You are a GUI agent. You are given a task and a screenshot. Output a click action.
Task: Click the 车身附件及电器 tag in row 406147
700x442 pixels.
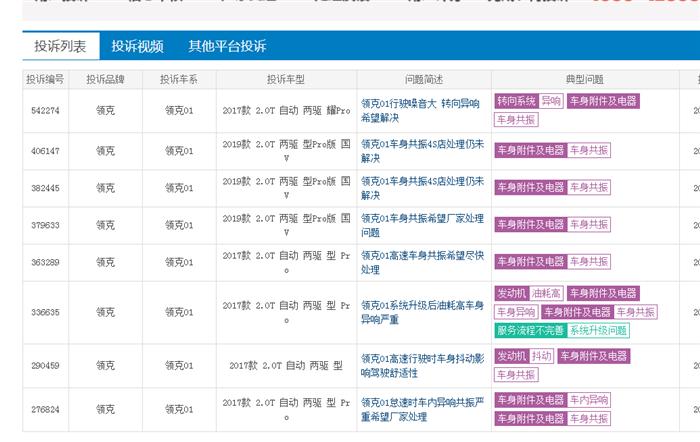pyautogui.click(x=531, y=150)
